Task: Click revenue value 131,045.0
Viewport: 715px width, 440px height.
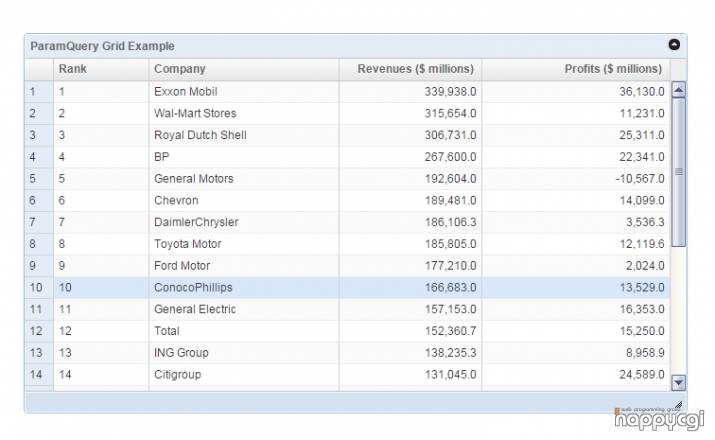Action: [x=451, y=375]
